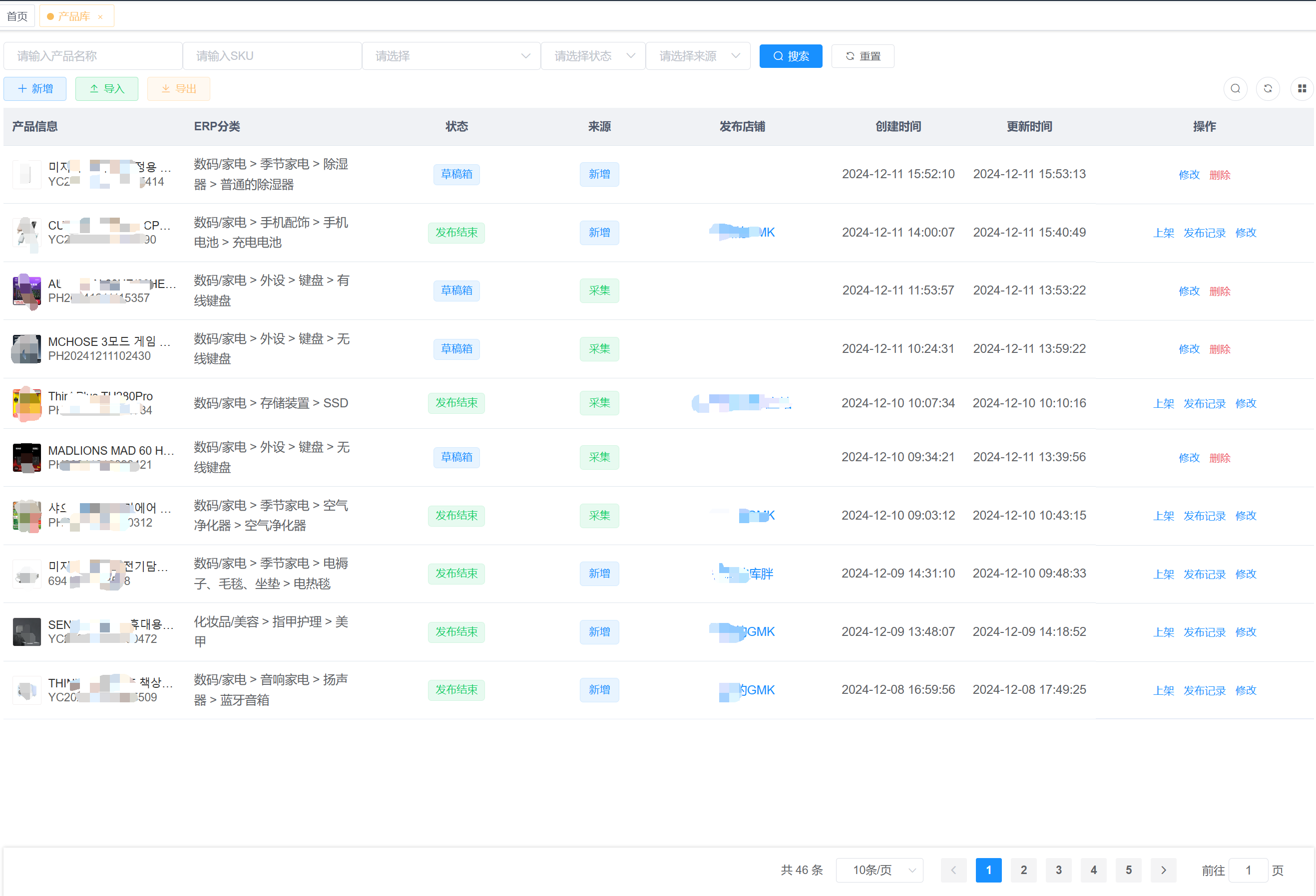The width and height of the screenshot is (1316, 896).
Task: Click the blue 搜索 search button
Action: (x=791, y=56)
